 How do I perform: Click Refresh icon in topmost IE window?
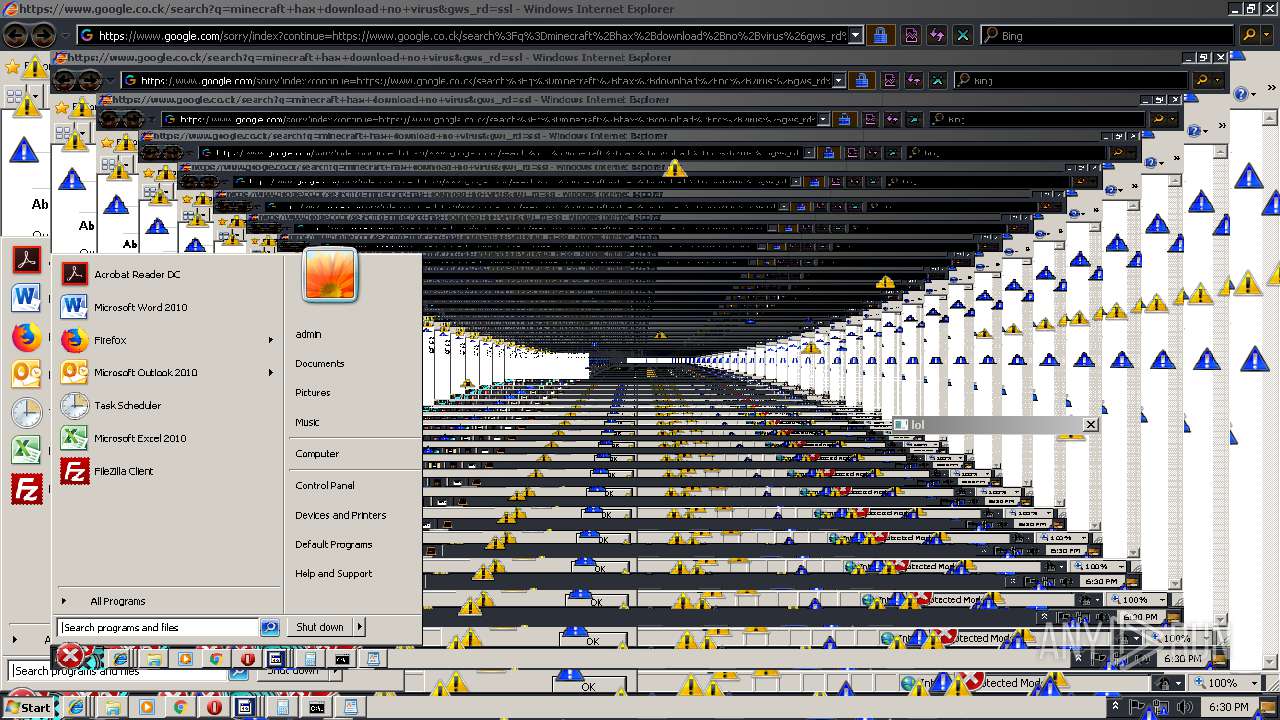(x=937, y=35)
